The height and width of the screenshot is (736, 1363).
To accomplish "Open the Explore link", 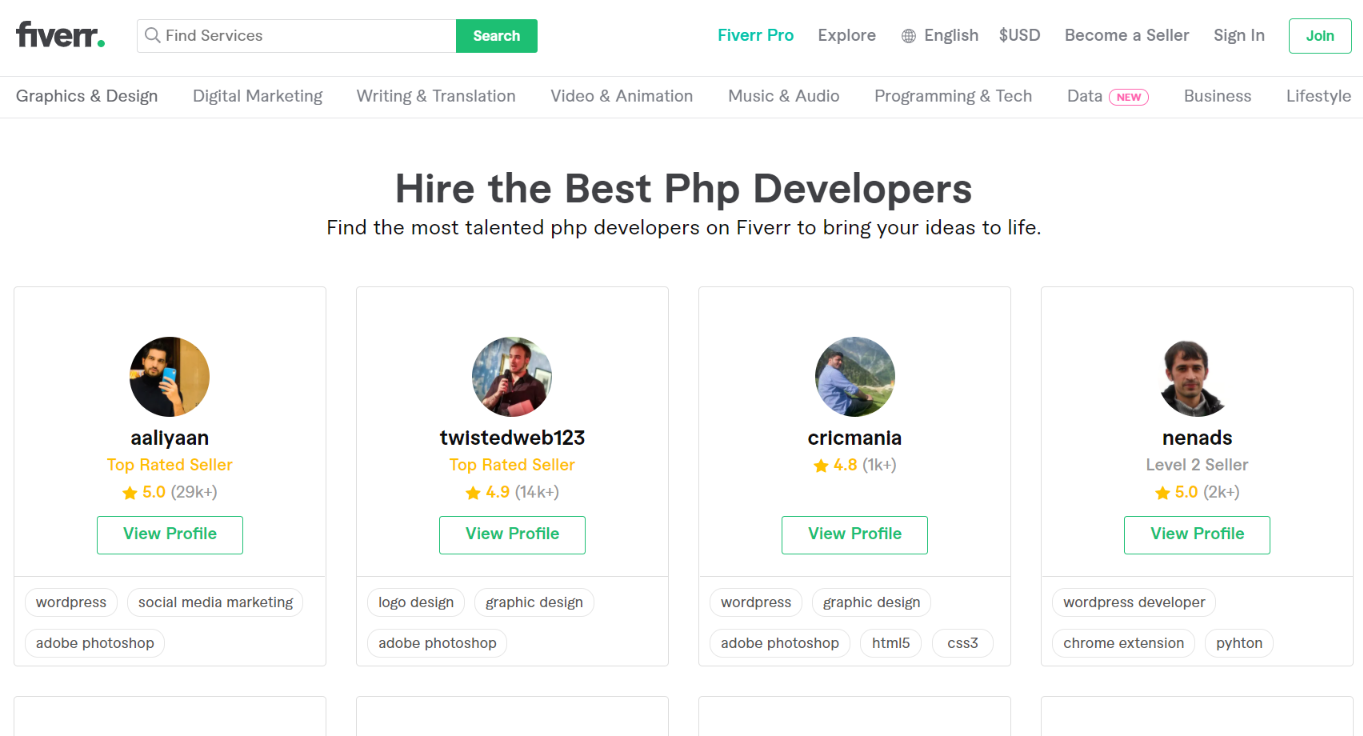I will click(847, 35).
